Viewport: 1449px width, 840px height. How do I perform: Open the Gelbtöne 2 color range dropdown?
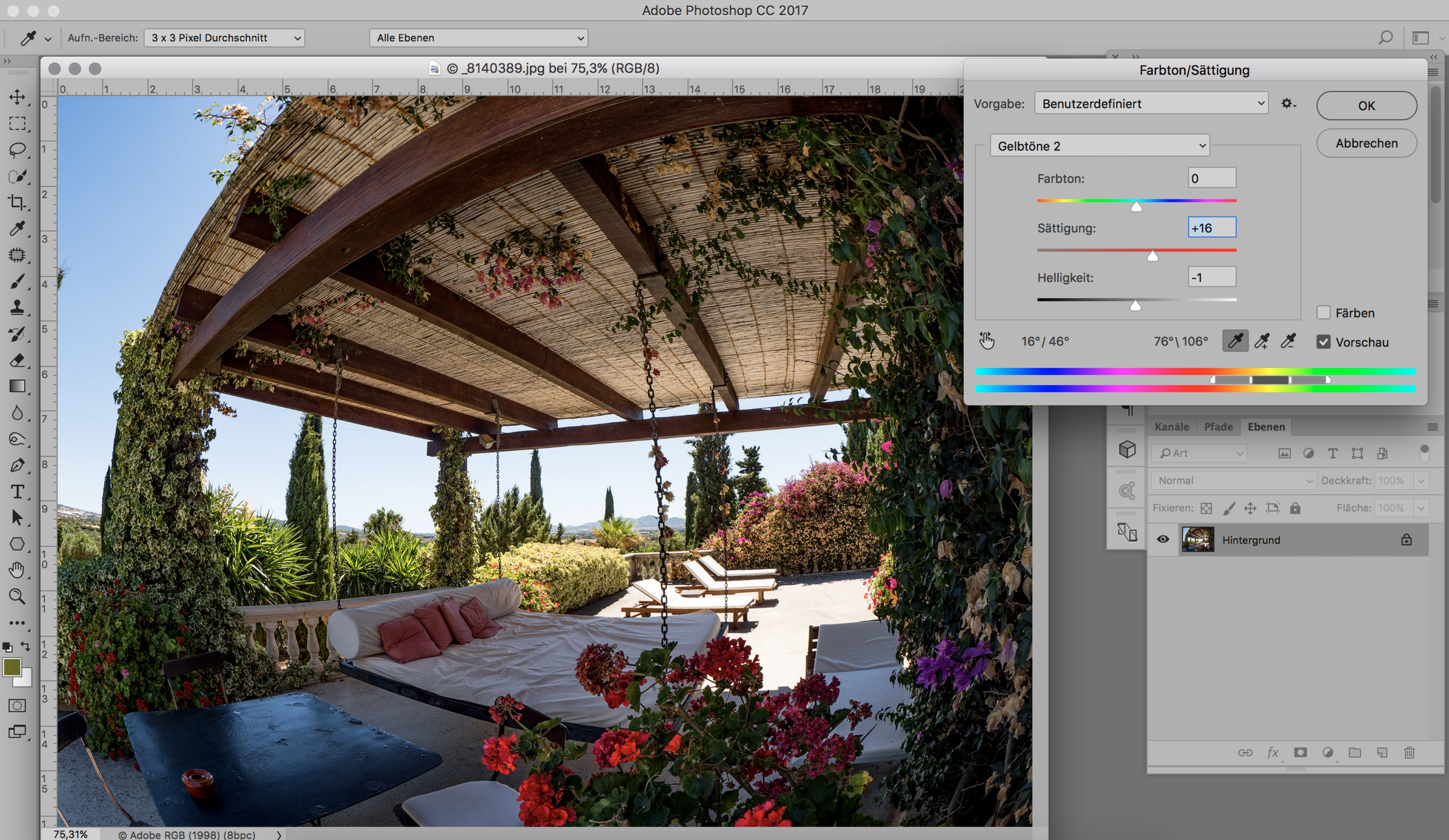pos(1100,146)
